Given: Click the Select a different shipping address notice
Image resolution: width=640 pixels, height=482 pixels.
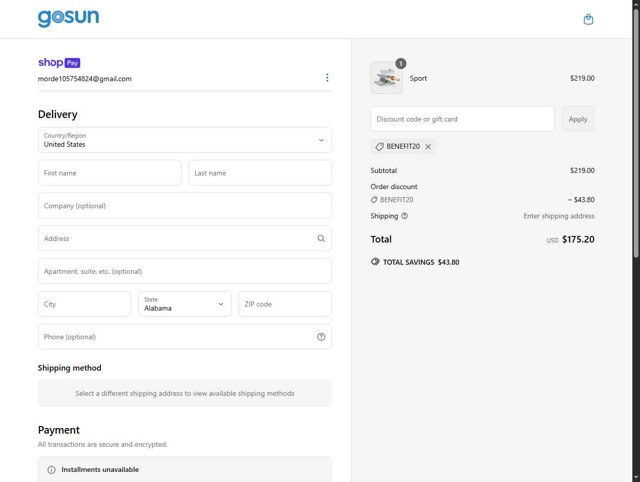Looking at the screenshot, I should (x=184, y=393).
